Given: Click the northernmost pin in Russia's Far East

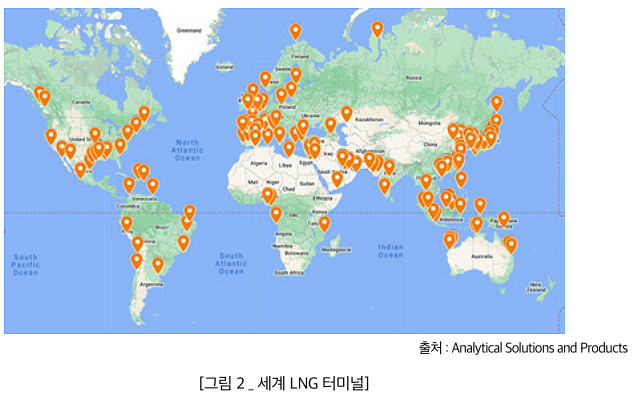Looking at the screenshot, I should click(x=497, y=103).
